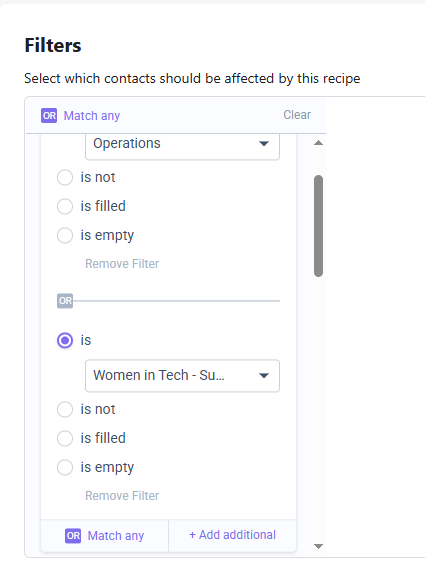425x563 pixels.
Task: Choose 'is filled' in the second filter
Action: point(65,438)
